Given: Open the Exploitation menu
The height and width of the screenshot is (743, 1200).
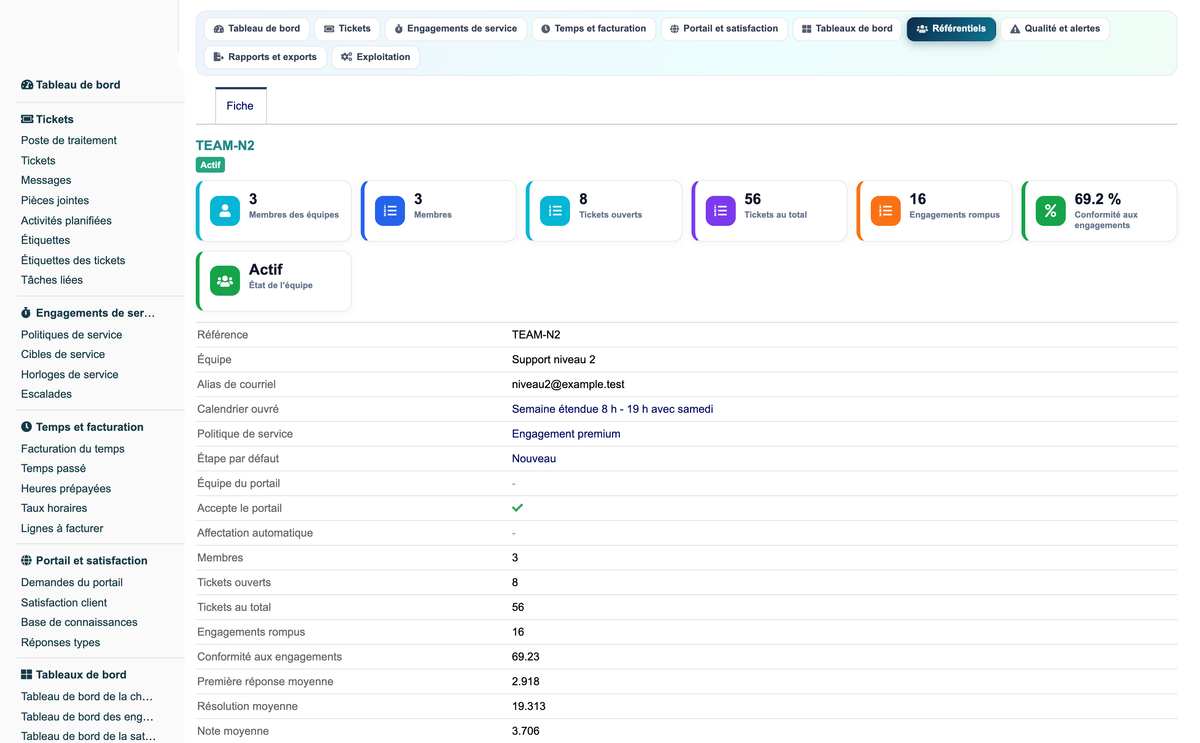Looking at the screenshot, I should tap(376, 57).
